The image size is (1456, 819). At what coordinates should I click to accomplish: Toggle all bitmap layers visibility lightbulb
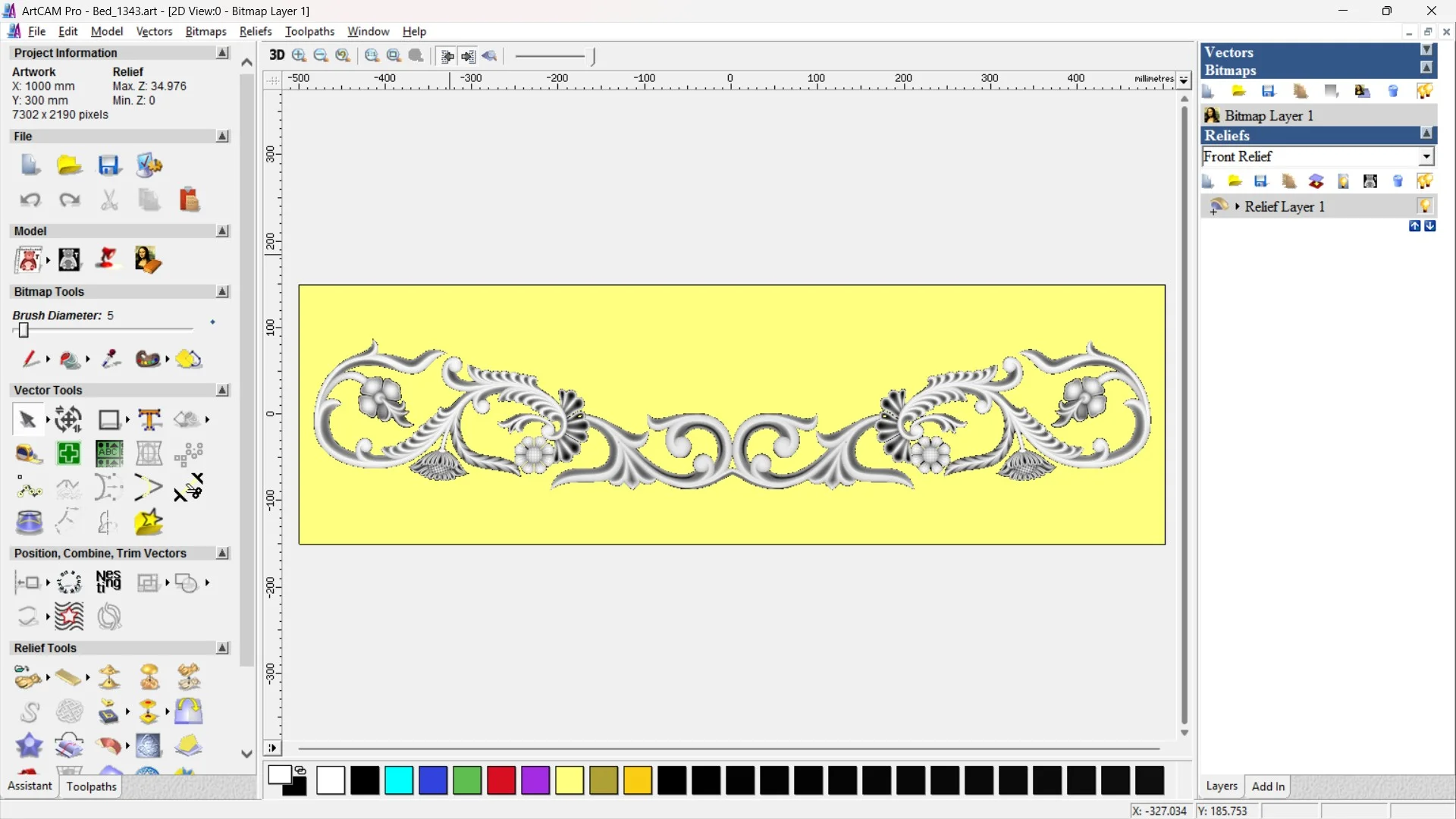coord(1425,91)
